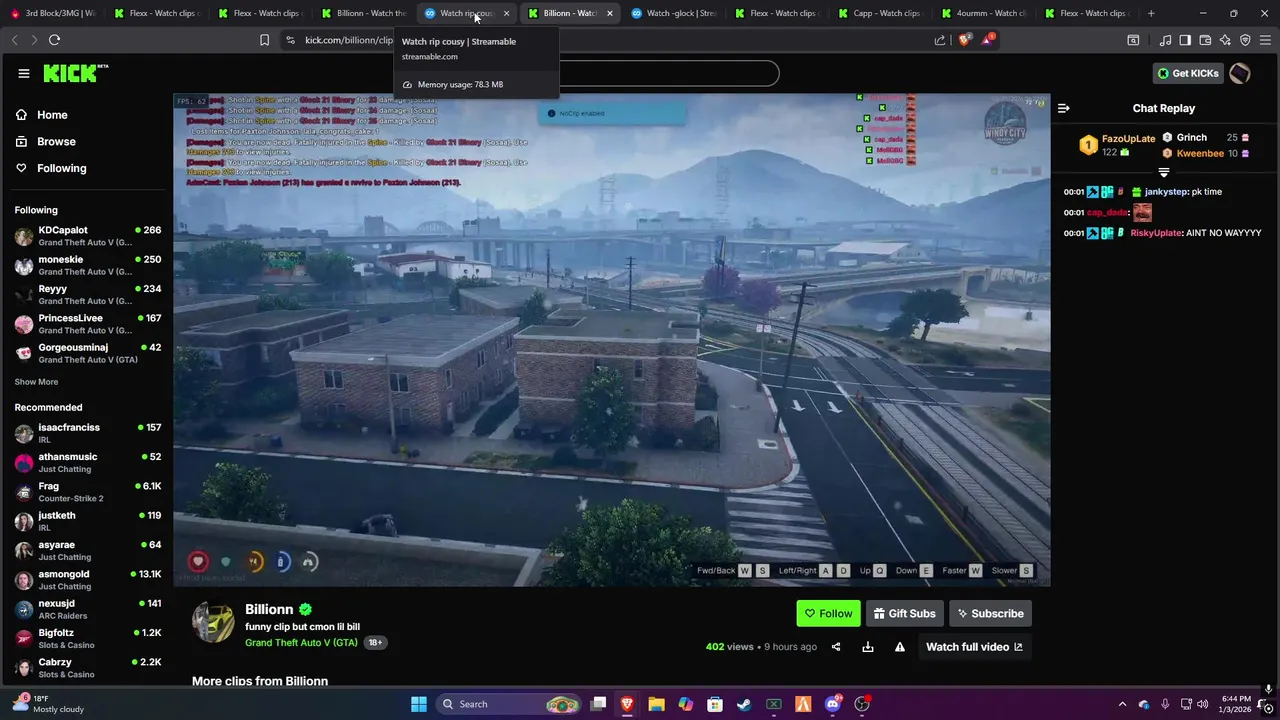
Task: Open a new browser tab
Action: [1151, 13]
